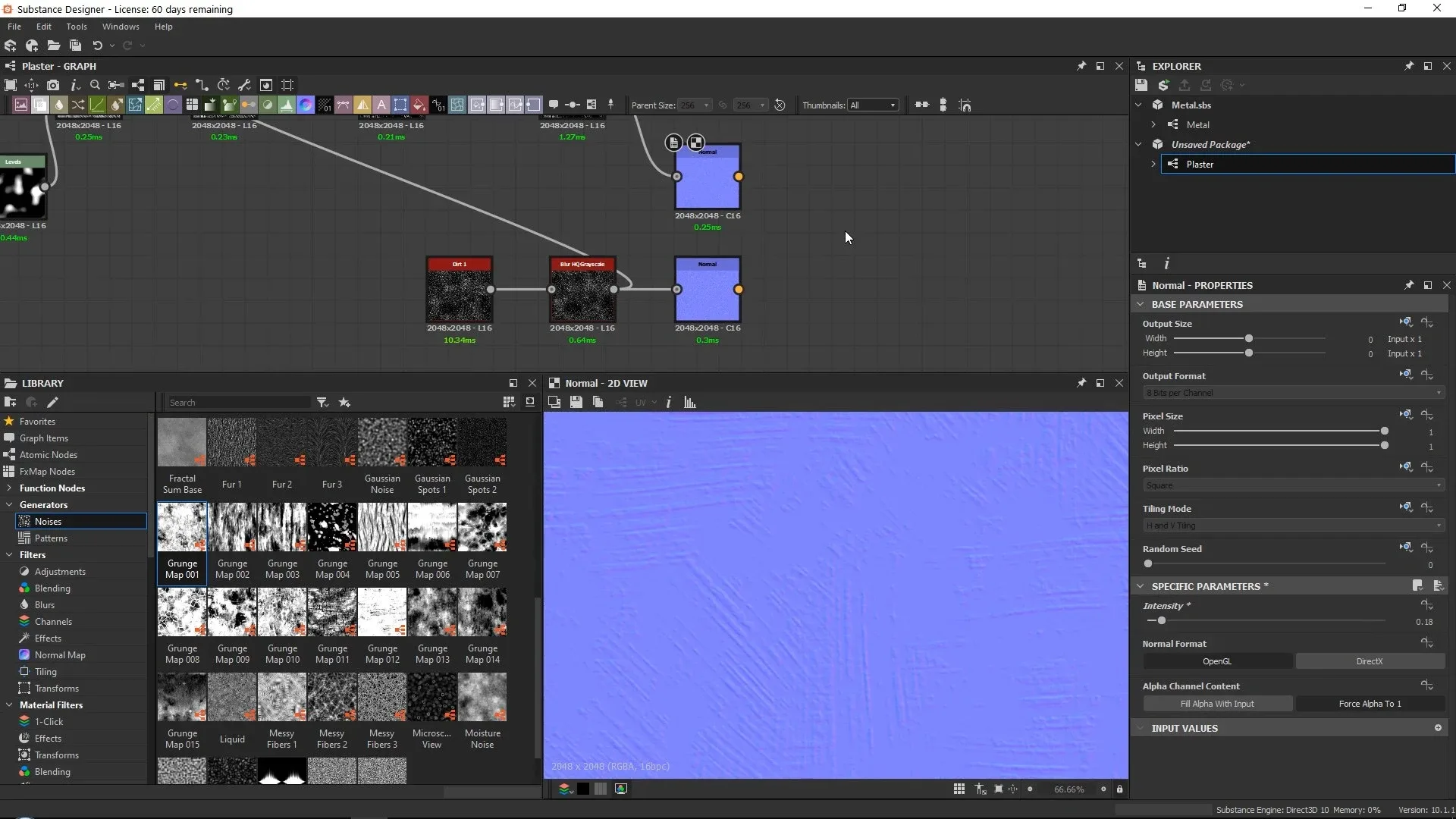1456x819 pixels.
Task: Select the camera screenshot tool in graph toolbar
Action: 53,85
